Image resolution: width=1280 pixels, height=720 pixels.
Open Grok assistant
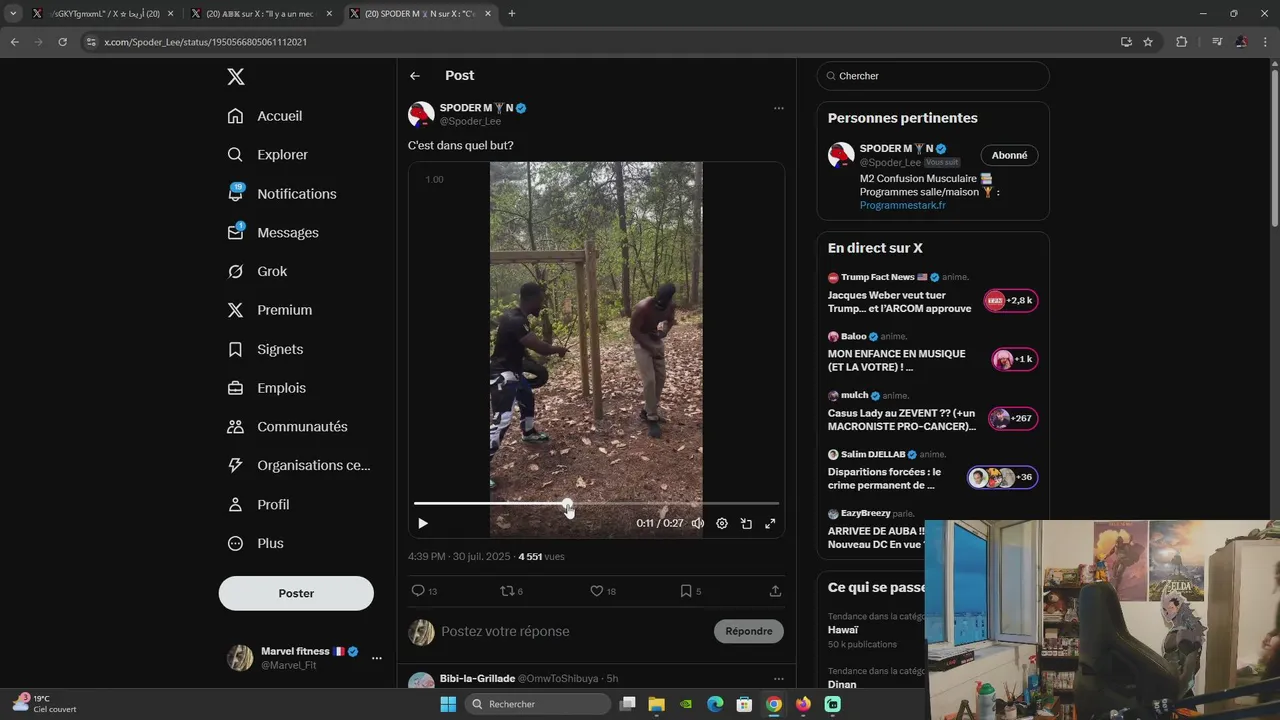pyautogui.click(x=257, y=271)
